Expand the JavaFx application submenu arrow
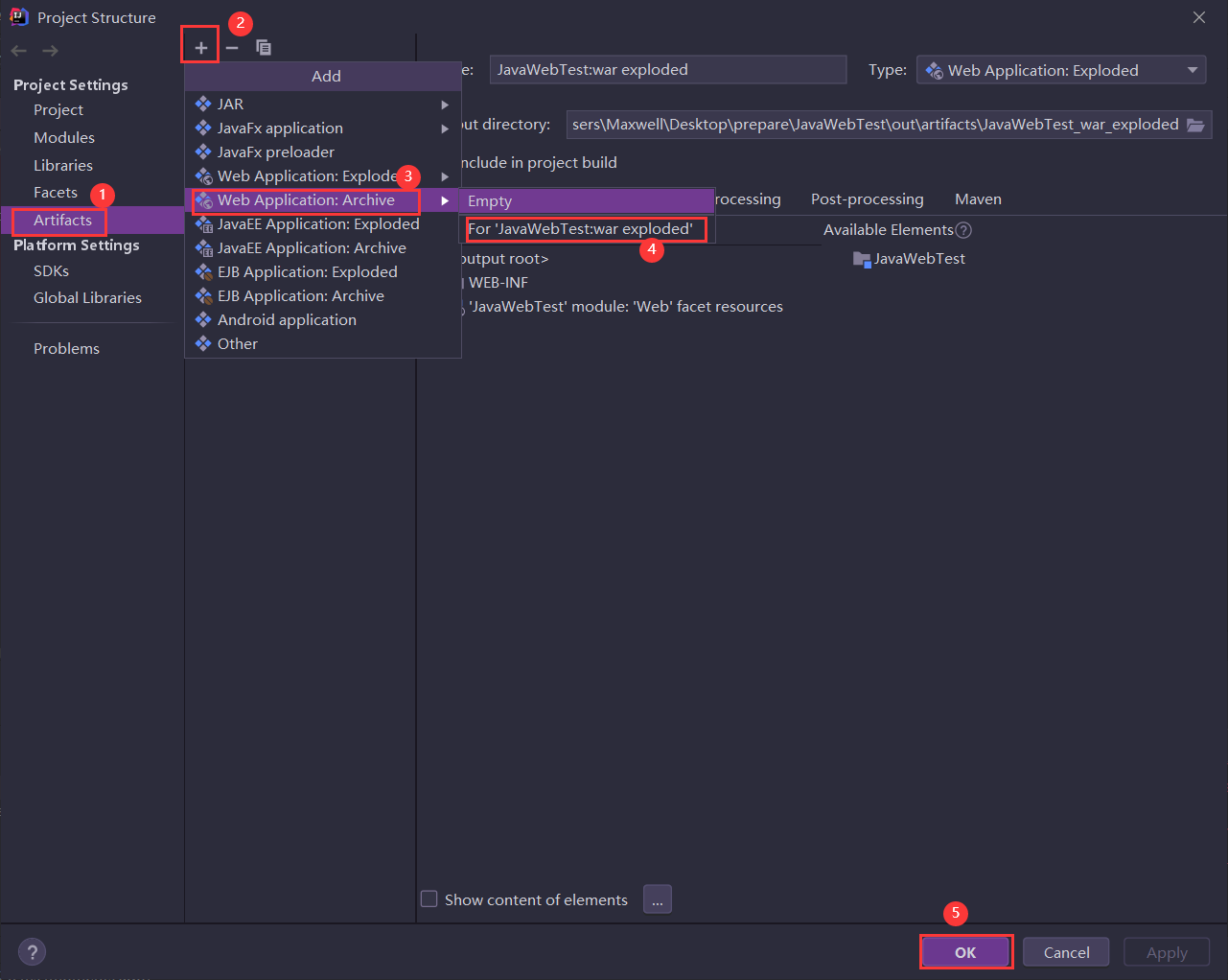1228x980 pixels. coord(445,128)
